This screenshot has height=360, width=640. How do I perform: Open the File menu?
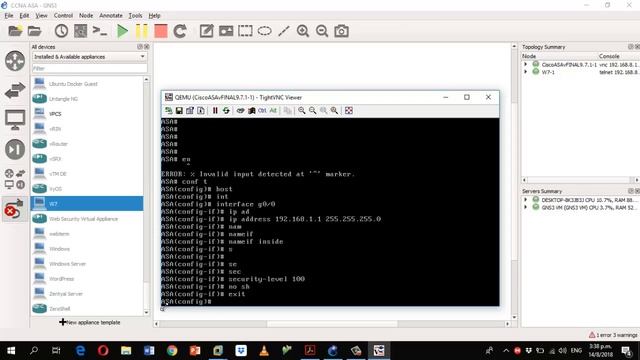coord(9,16)
